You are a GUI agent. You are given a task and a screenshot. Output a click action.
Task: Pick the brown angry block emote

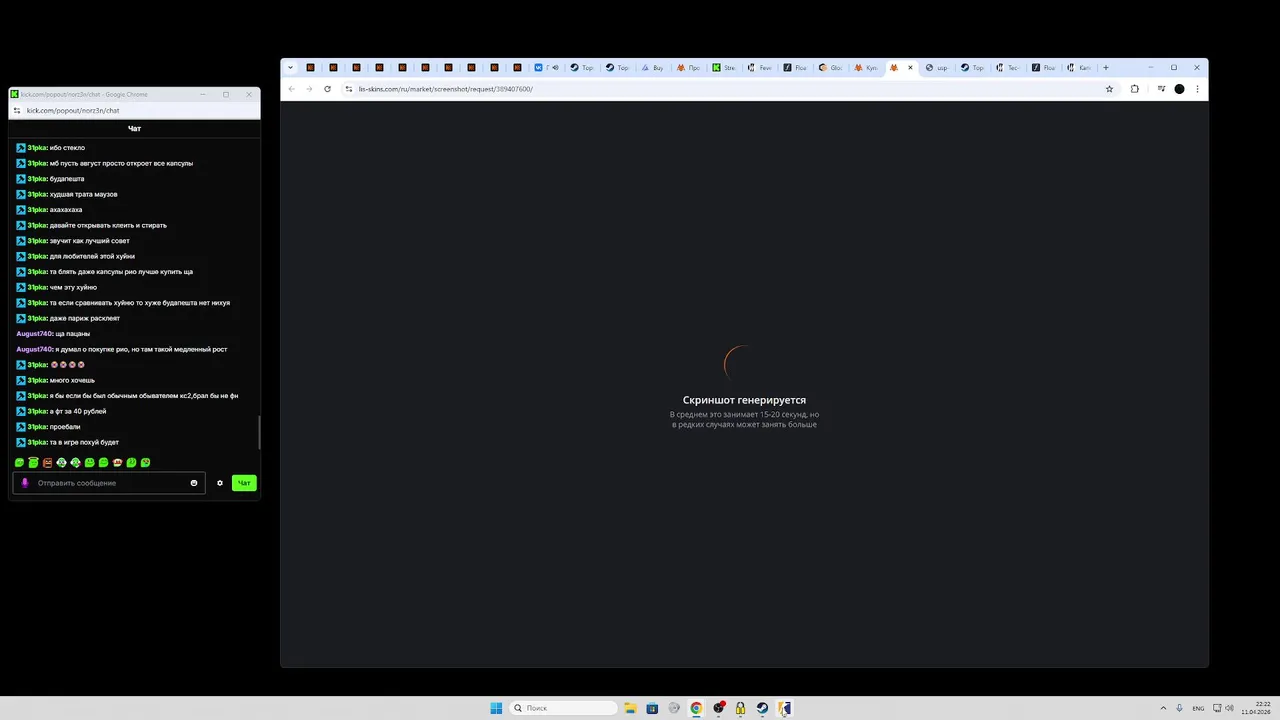pos(47,463)
